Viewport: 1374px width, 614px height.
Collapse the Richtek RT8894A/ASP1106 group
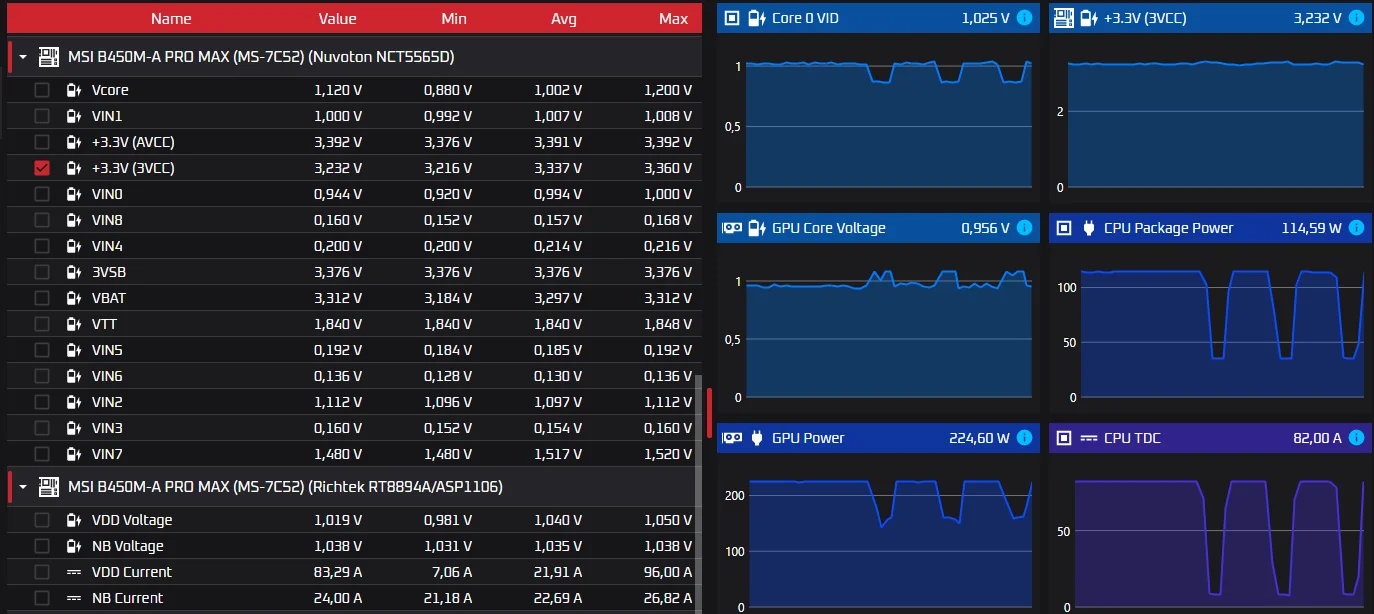tap(22, 487)
